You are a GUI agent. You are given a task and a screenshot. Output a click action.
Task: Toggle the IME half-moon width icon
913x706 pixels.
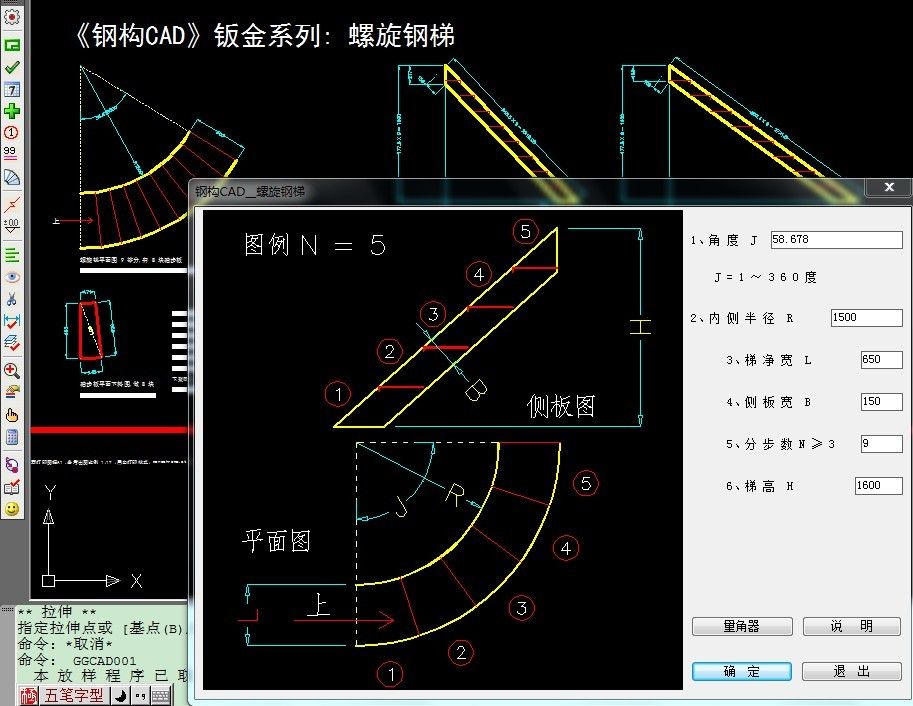click(121, 696)
